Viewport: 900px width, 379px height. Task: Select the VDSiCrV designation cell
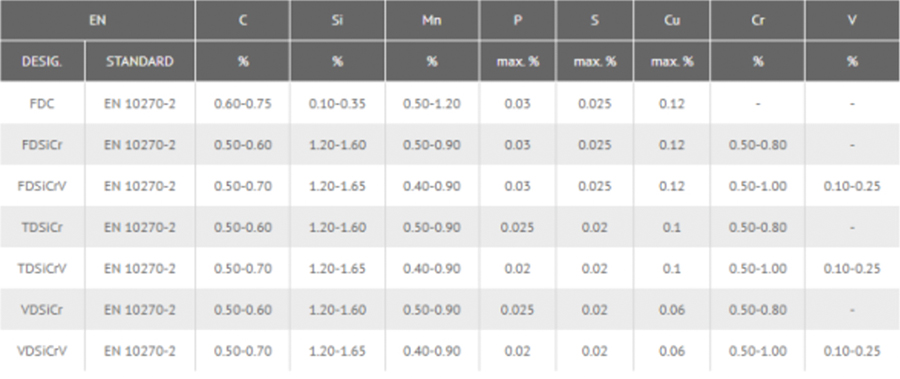pos(42,351)
